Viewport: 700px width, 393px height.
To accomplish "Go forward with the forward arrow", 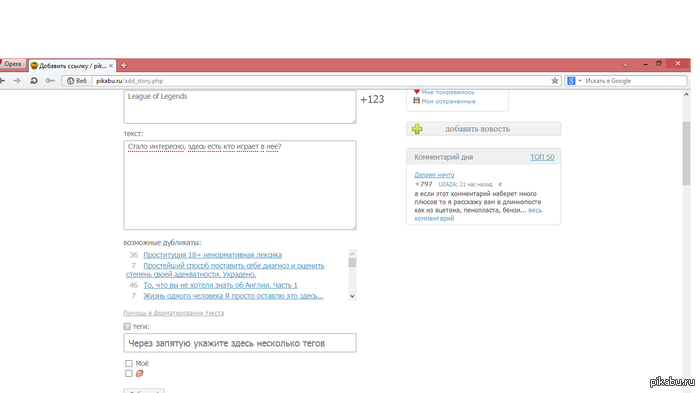I will (17, 81).
